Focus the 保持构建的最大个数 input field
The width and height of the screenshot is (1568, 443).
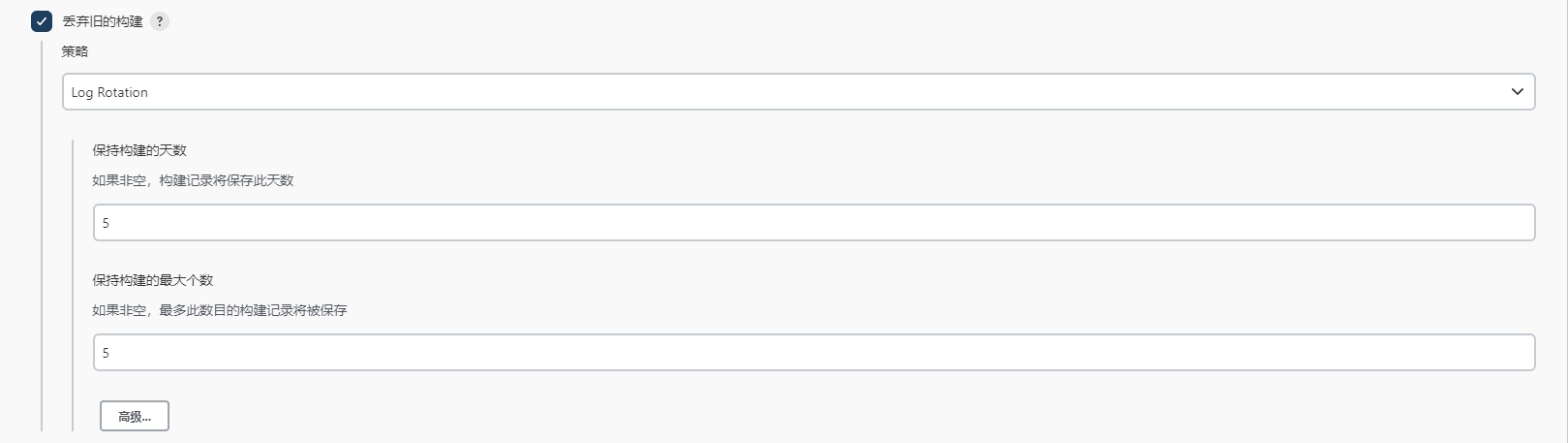(x=814, y=353)
